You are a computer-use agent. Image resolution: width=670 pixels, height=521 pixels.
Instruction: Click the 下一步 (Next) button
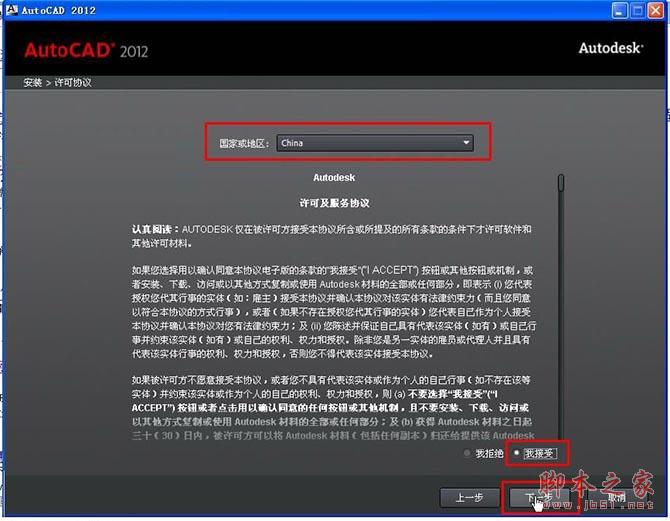point(538,497)
